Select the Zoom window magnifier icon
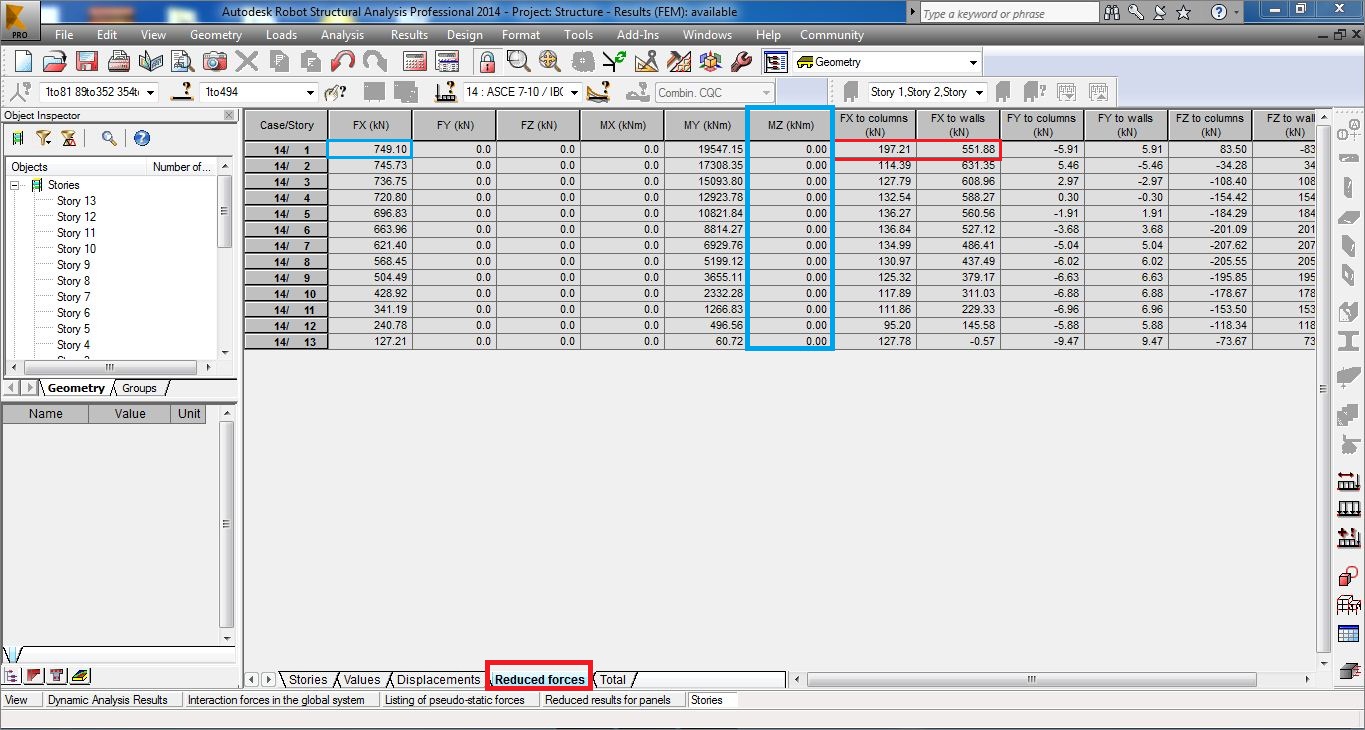This screenshot has height=730, width=1365. click(518, 61)
